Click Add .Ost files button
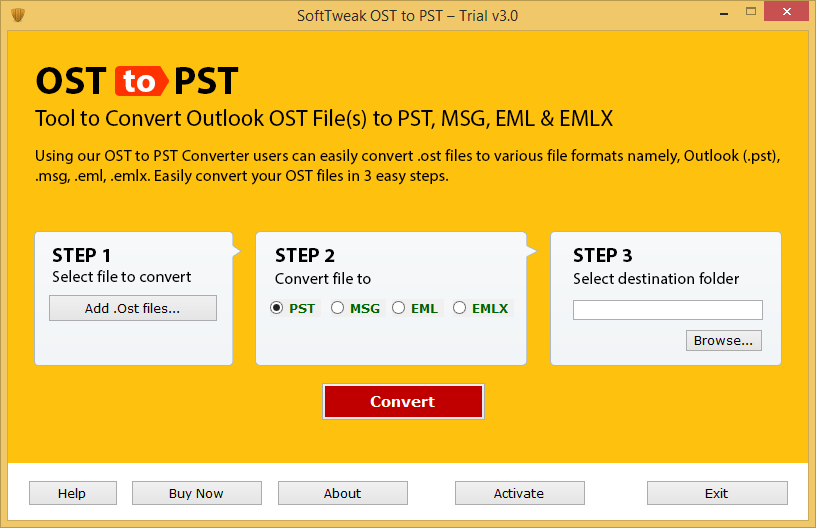Viewport: 816px width, 528px height. (133, 308)
